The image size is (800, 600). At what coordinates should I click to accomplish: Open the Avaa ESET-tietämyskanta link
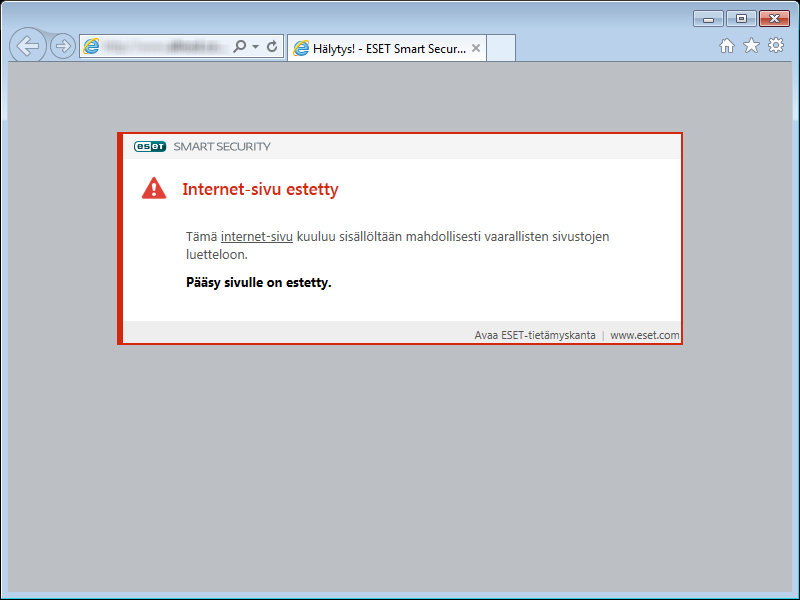click(535, 335)
